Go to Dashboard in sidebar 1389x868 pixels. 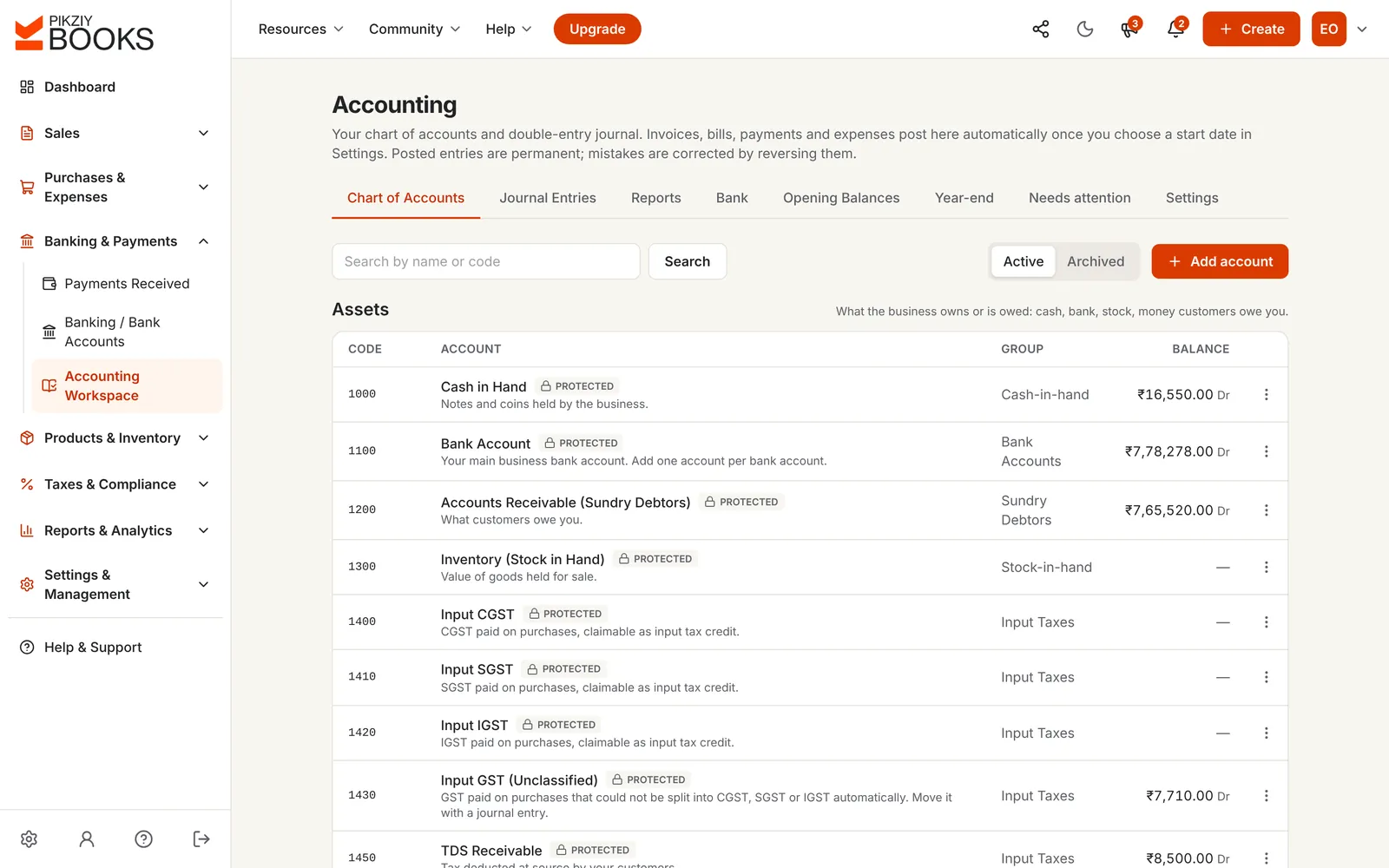coord(114,87)
